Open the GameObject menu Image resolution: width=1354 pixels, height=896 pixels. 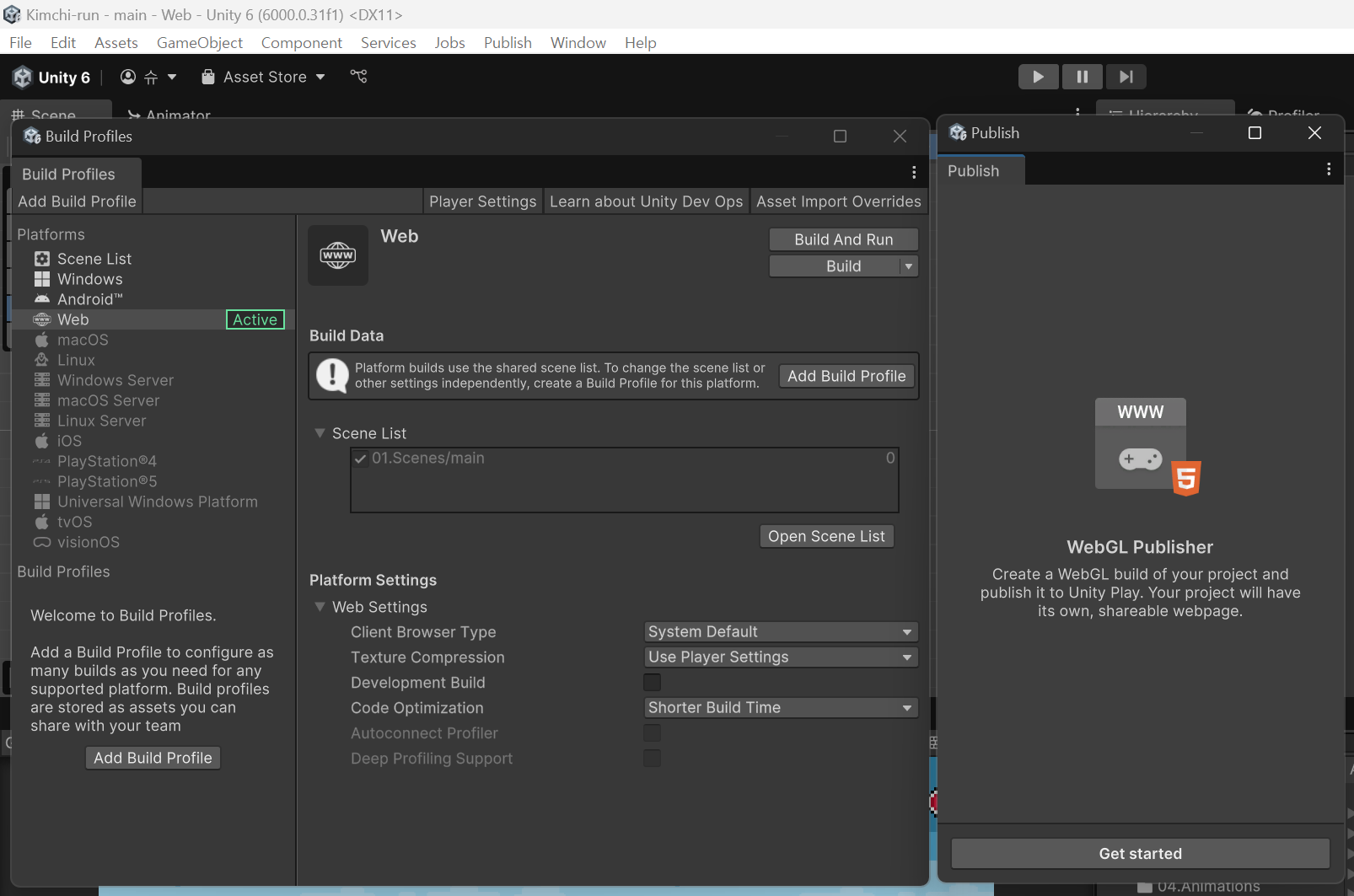coord(200,43)
